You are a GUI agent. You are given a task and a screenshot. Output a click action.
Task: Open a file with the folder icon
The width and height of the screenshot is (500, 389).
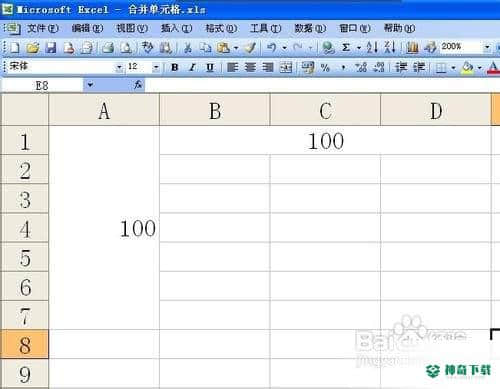[x=33, y=48]
